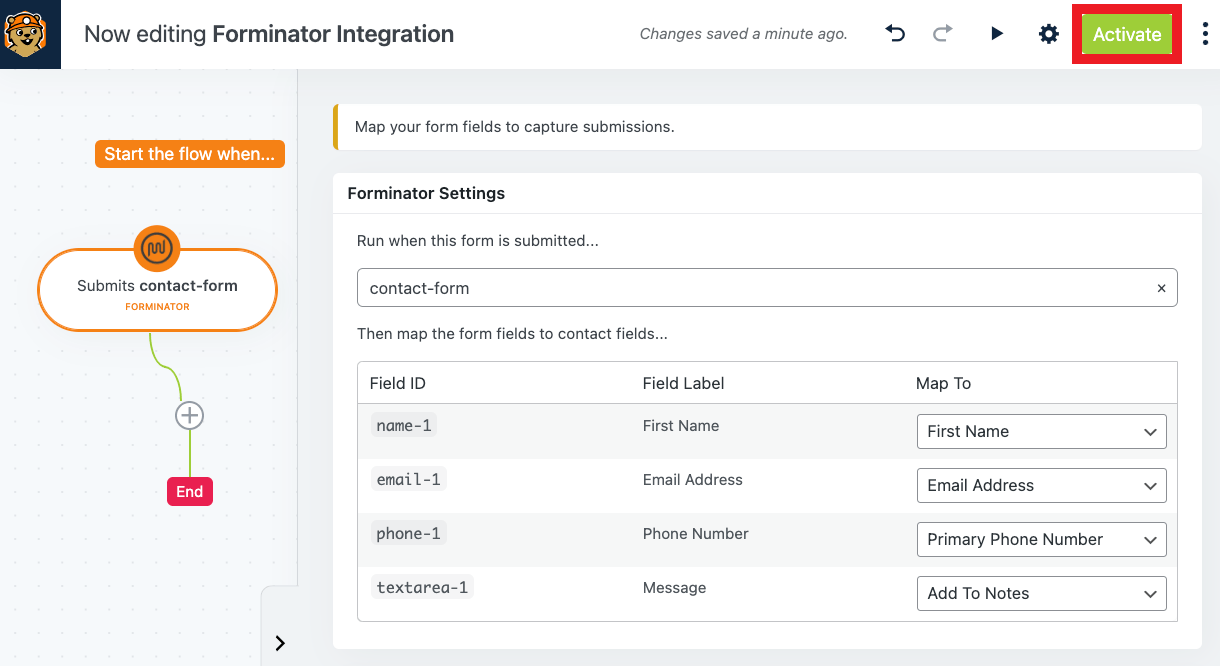
Task: Select the Submits contact-form step
Action: click(157, 290)
